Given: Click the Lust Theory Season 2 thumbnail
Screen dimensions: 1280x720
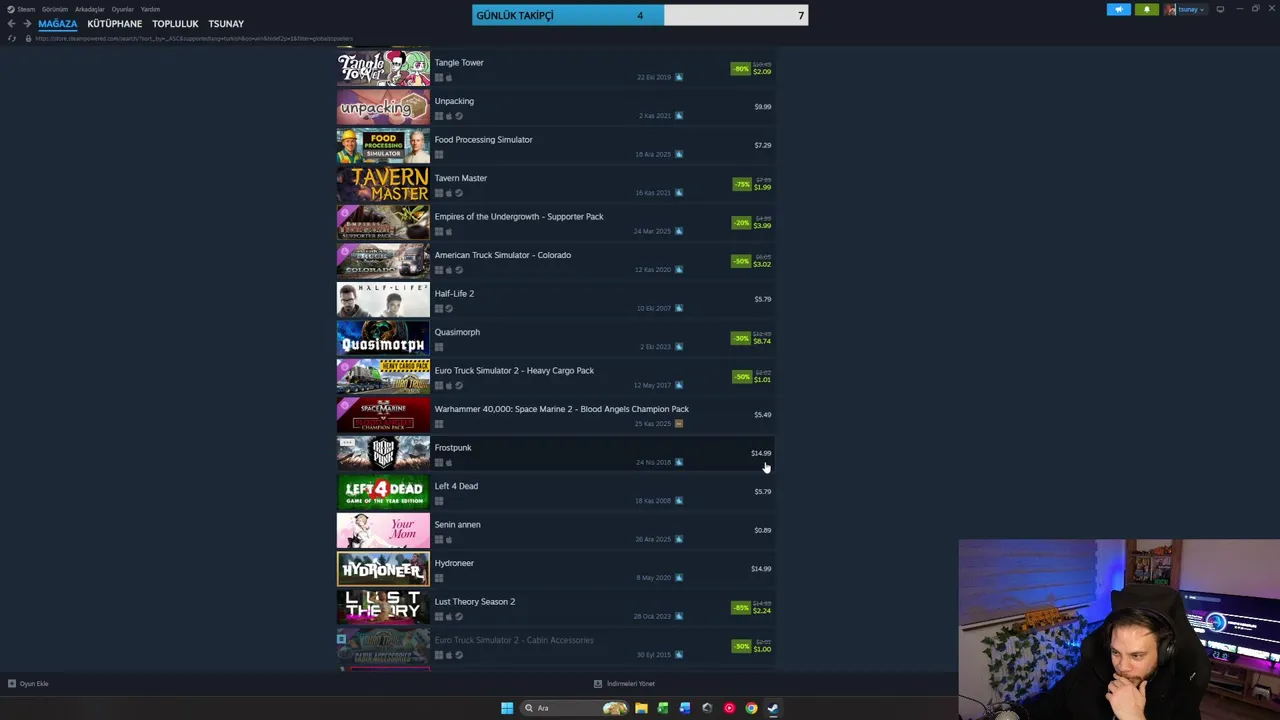Looking at the screenshot, I should [383, 608].
